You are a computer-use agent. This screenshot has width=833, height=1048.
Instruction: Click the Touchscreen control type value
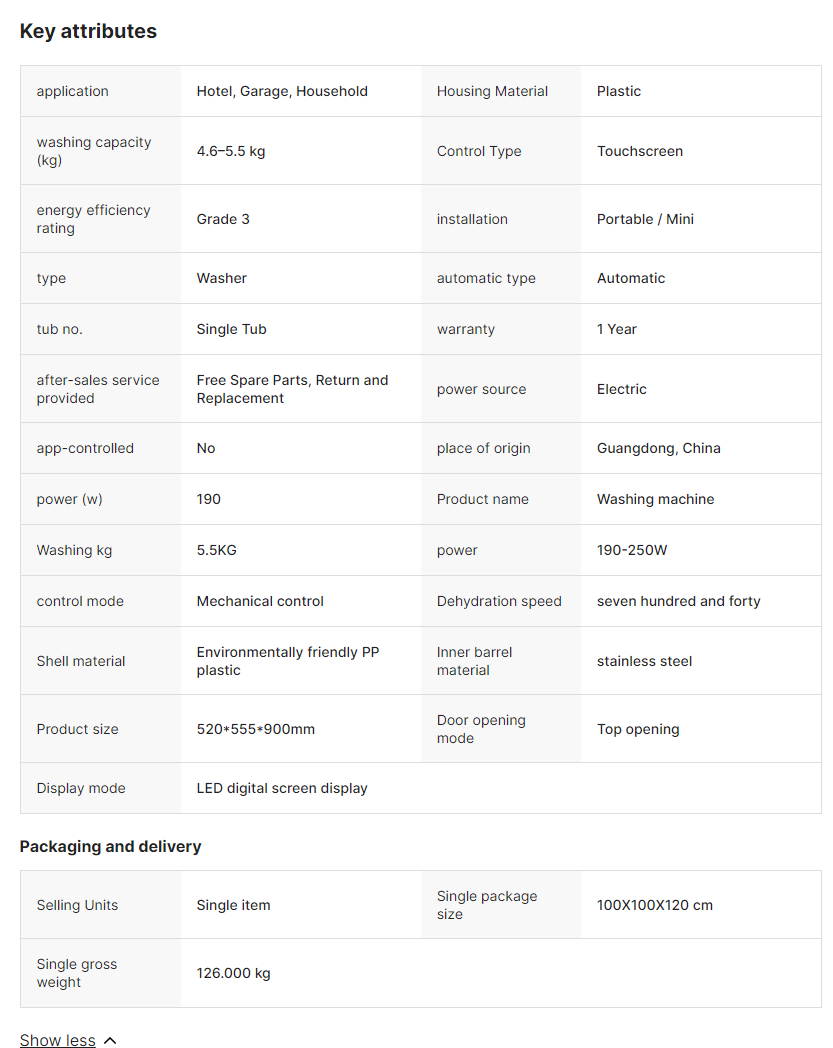coord(640,151)
